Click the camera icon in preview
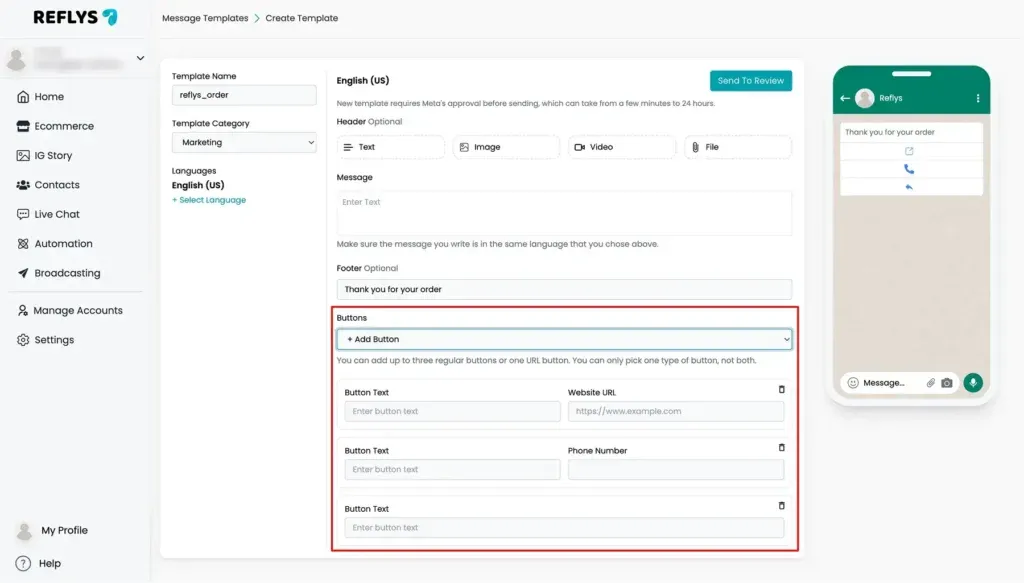This screenshot has width=1024, height=583. tap(946, 383)
